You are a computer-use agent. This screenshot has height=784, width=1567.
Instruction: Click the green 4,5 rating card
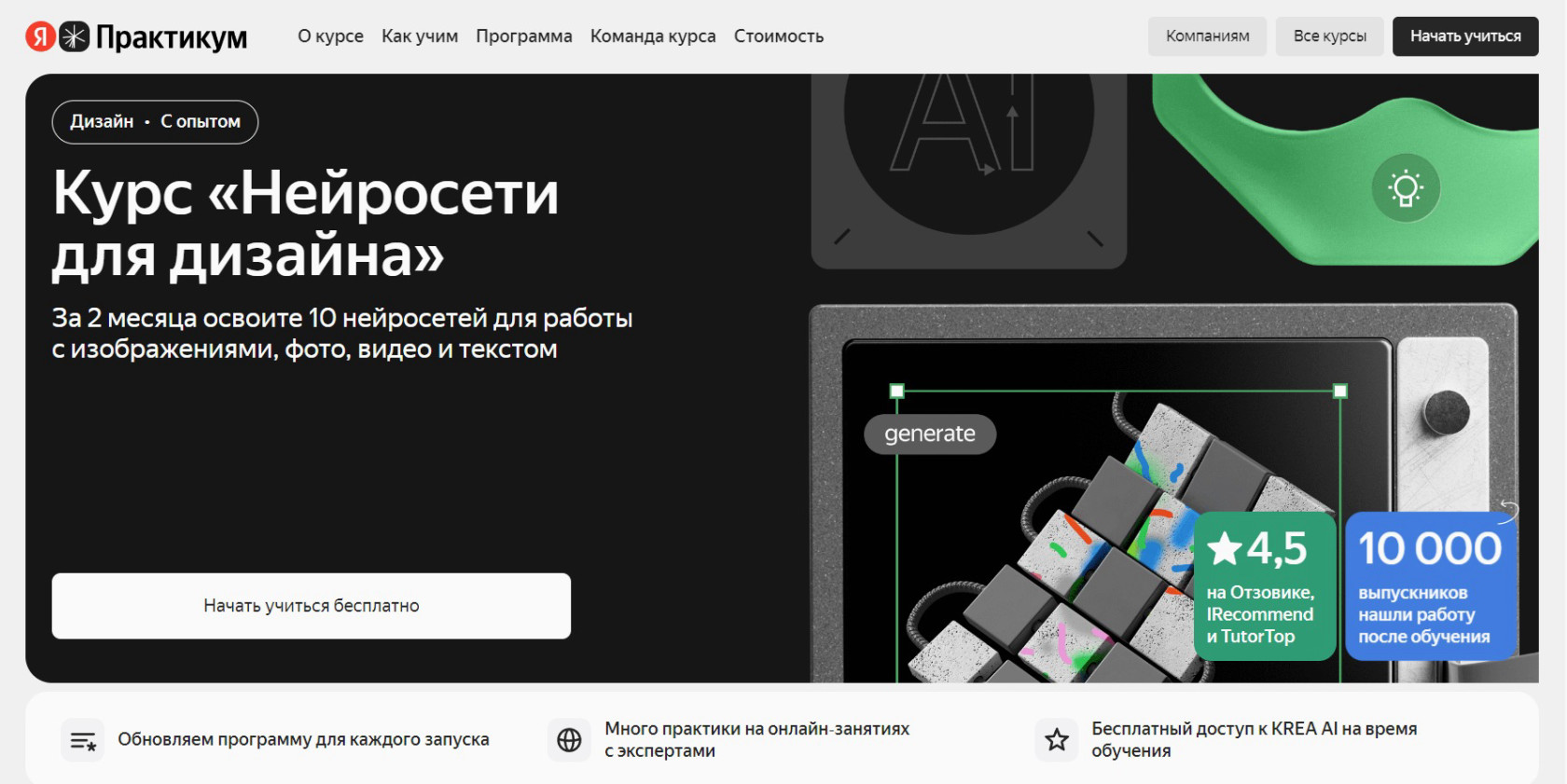pos(1265,586)
